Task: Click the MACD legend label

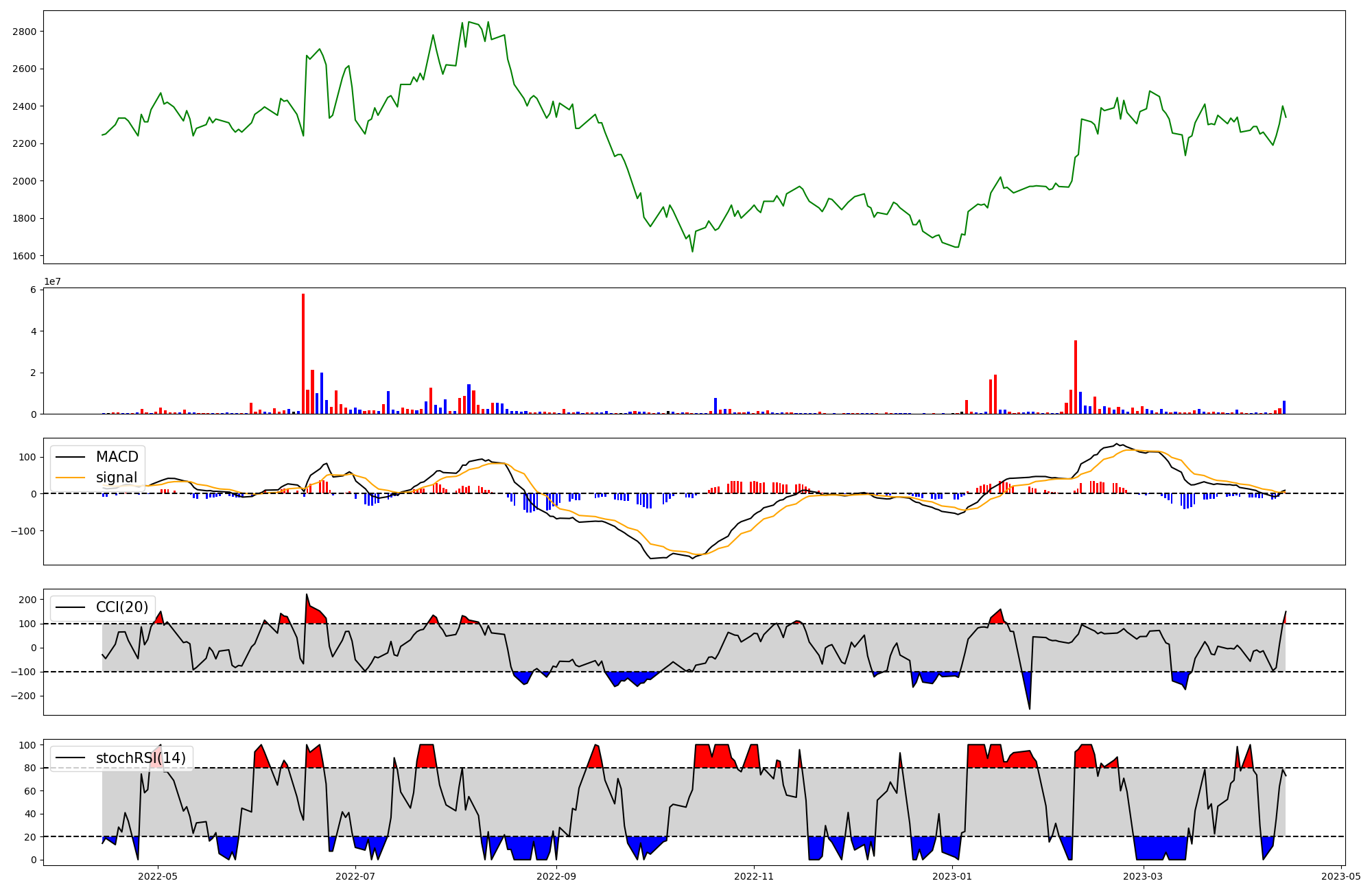Action: [x=117, y=457]
